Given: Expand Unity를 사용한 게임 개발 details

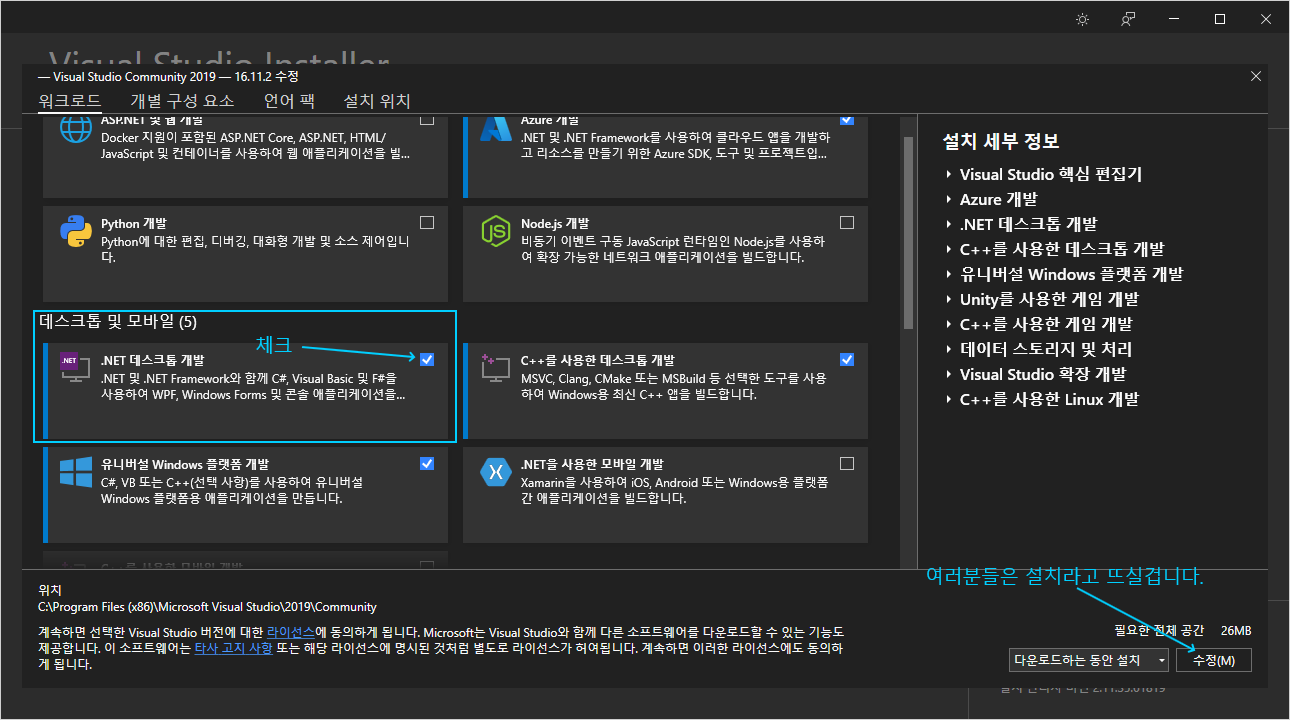Looking at the screenshot, I should click(948, 300).
